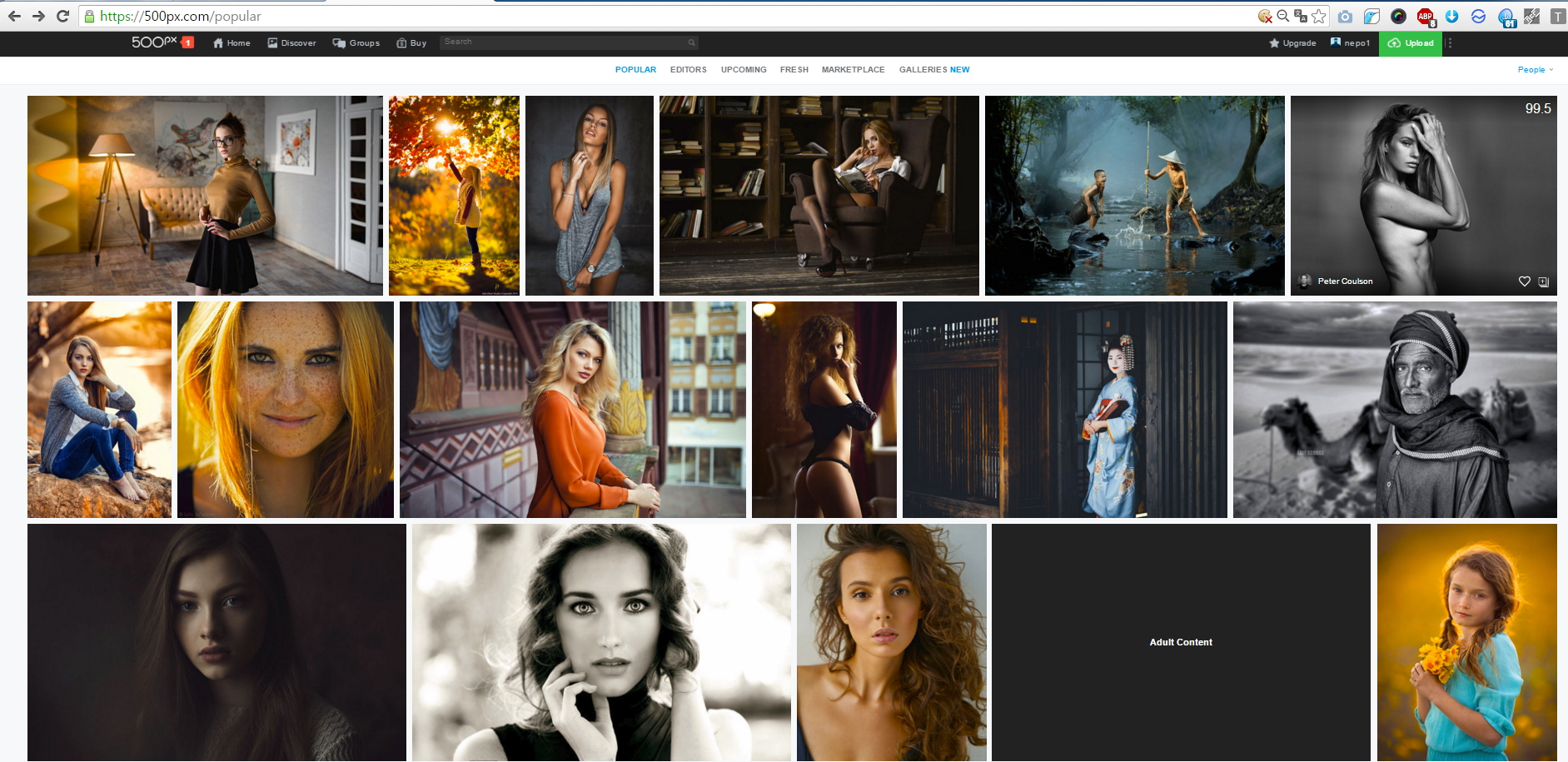Switch to the Editors tab
This screenshot has width=1568, height=762.
(689, 70)
